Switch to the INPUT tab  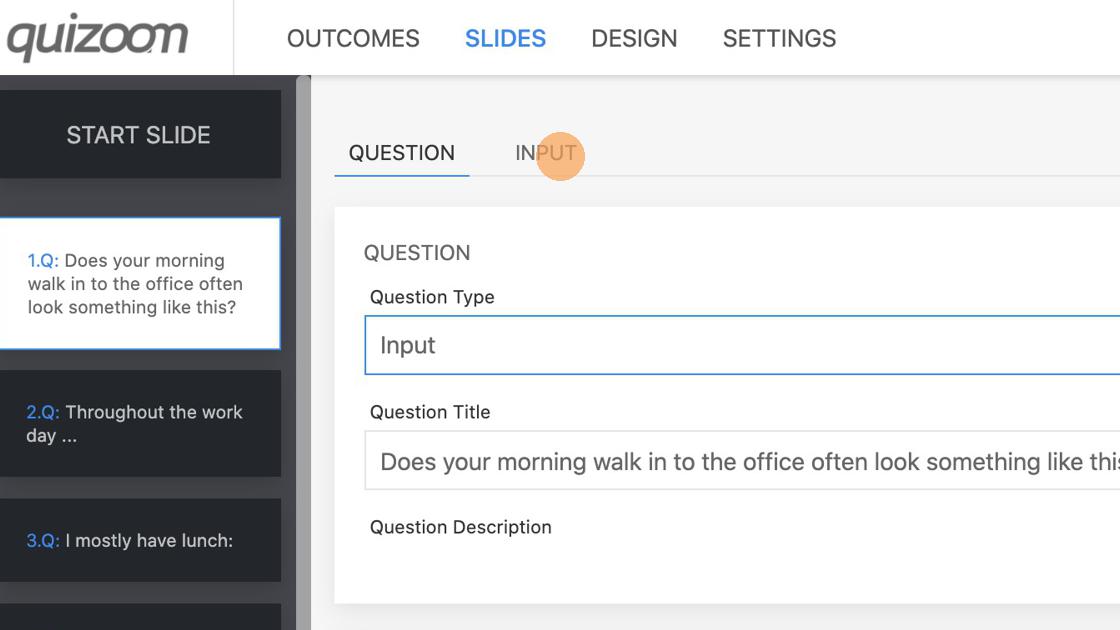pos(546,153)
